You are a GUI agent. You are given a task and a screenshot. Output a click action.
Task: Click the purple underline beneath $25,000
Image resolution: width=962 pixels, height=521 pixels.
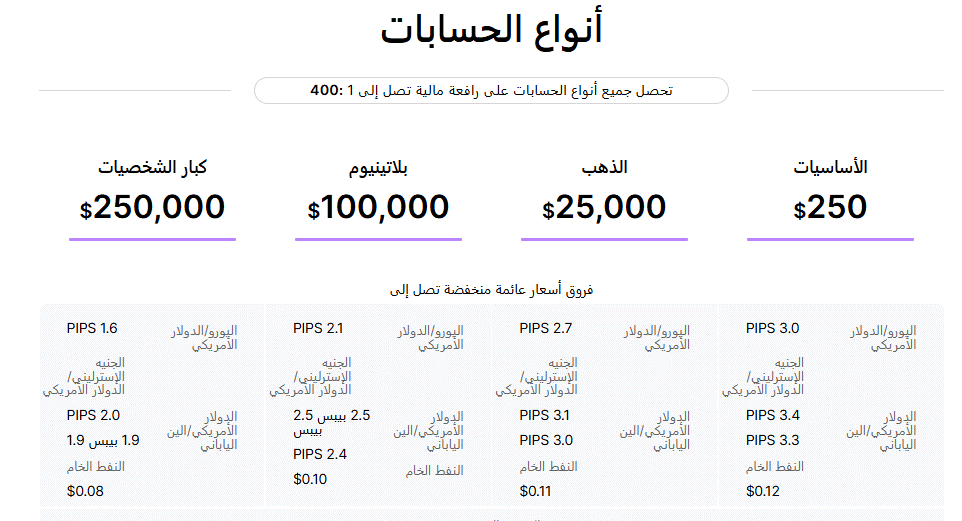click(x=604, y=239)
